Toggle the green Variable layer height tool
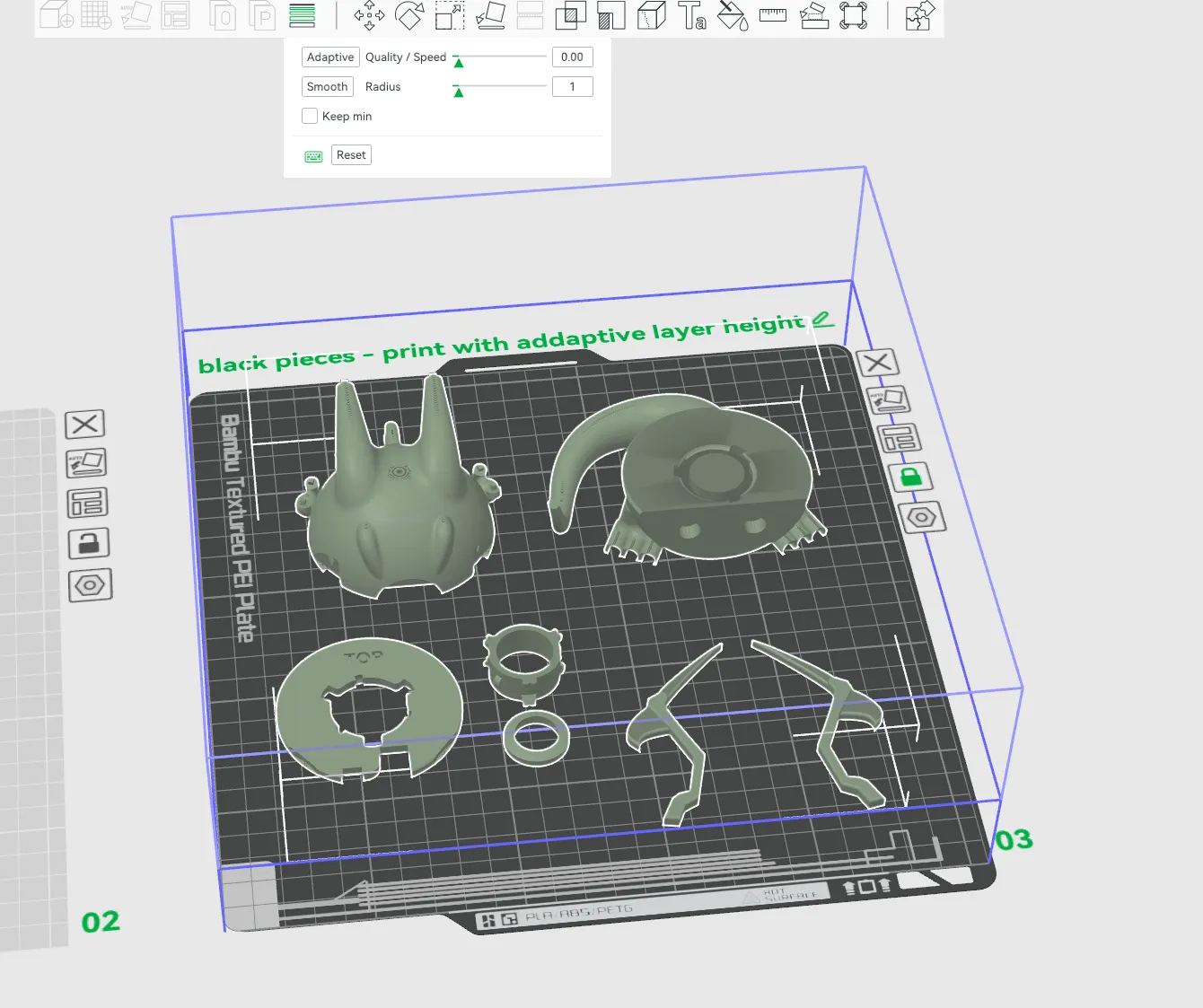This screenshot has height=1008, width=1203. click(x=303, y=15)
